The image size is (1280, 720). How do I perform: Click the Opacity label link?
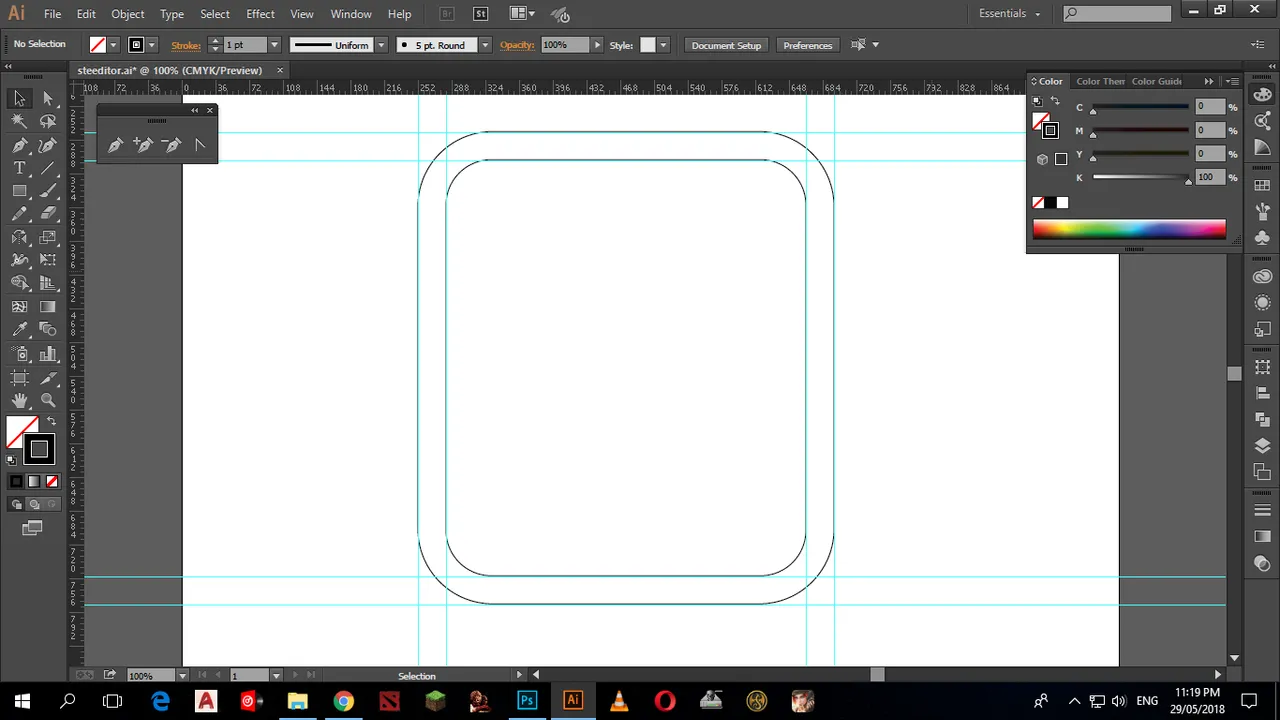click(517, 45)
